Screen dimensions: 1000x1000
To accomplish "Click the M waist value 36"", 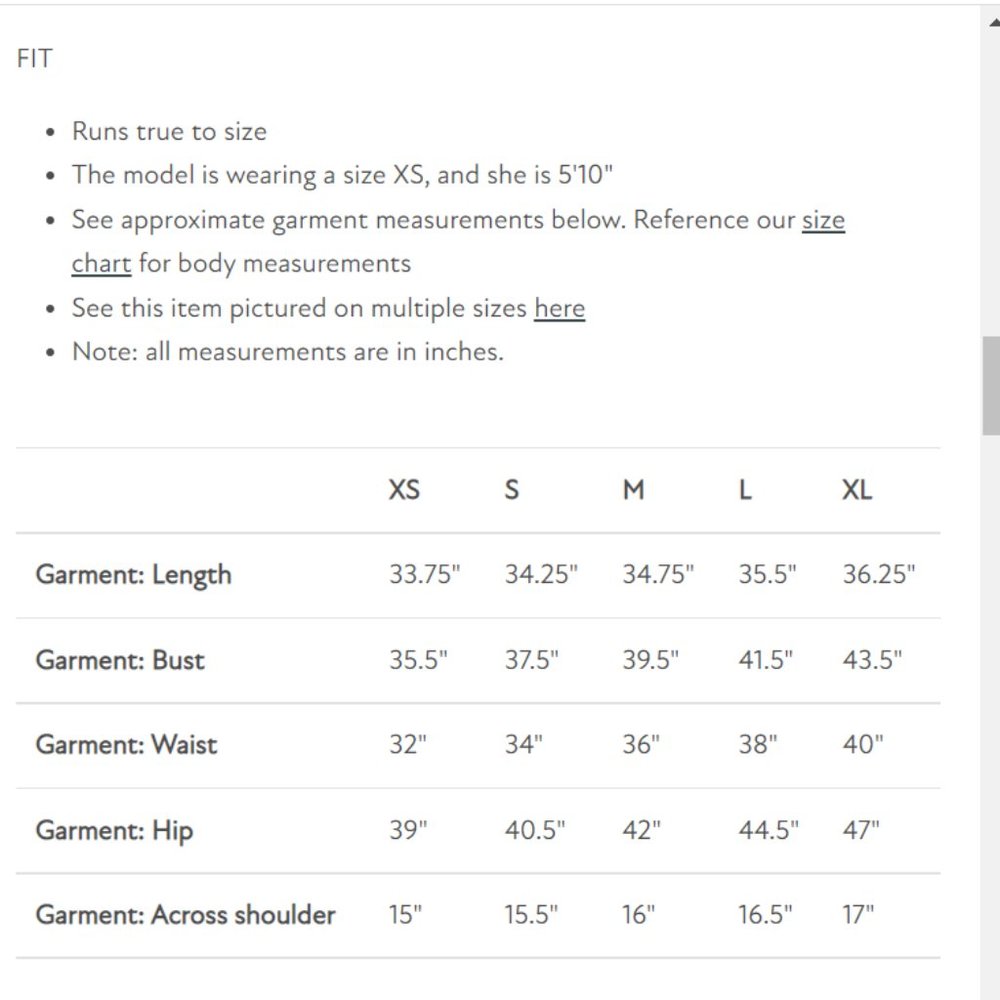I will click(x=641, y=745).
